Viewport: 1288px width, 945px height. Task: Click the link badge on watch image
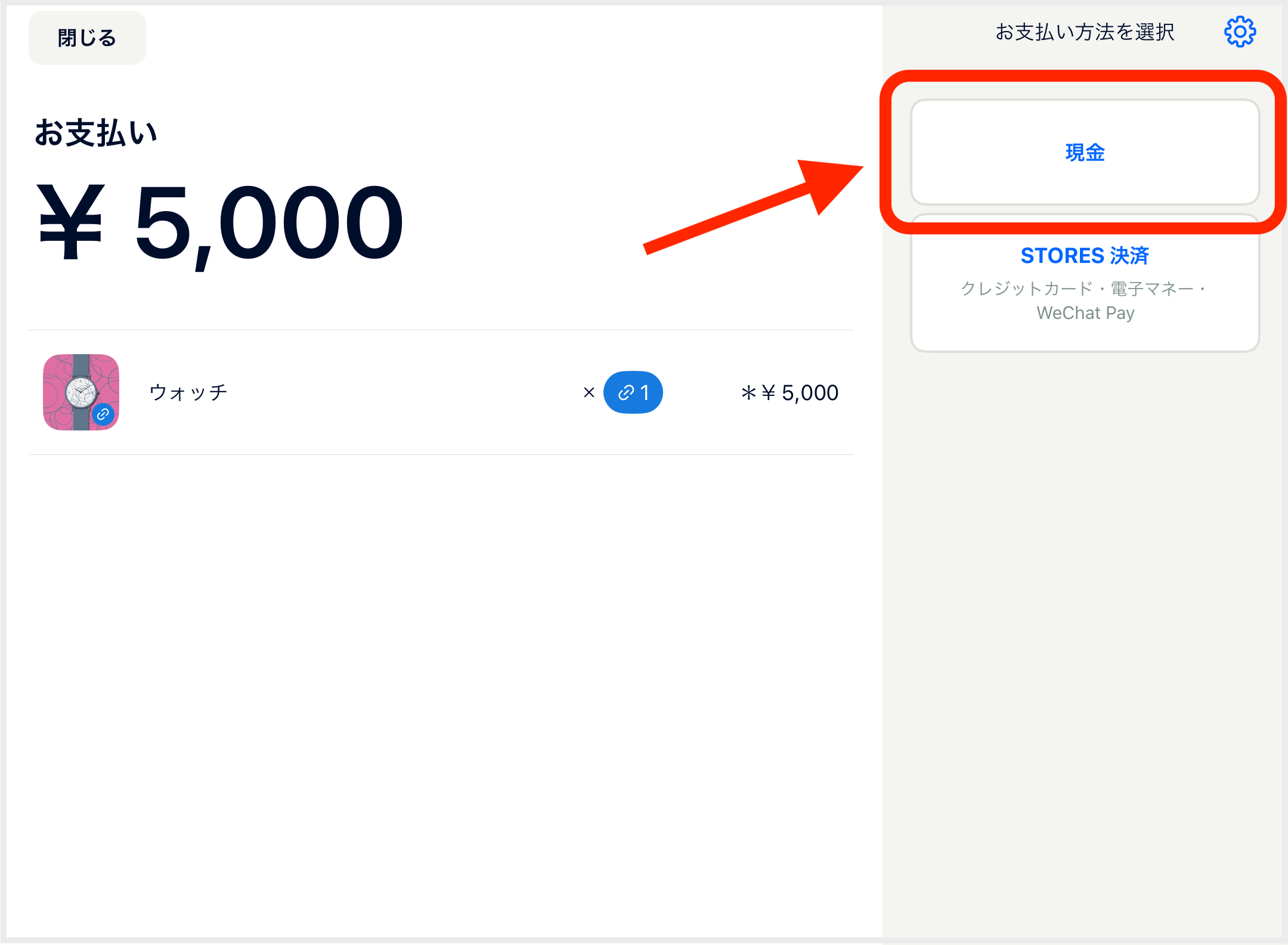(x=103, y=414)
